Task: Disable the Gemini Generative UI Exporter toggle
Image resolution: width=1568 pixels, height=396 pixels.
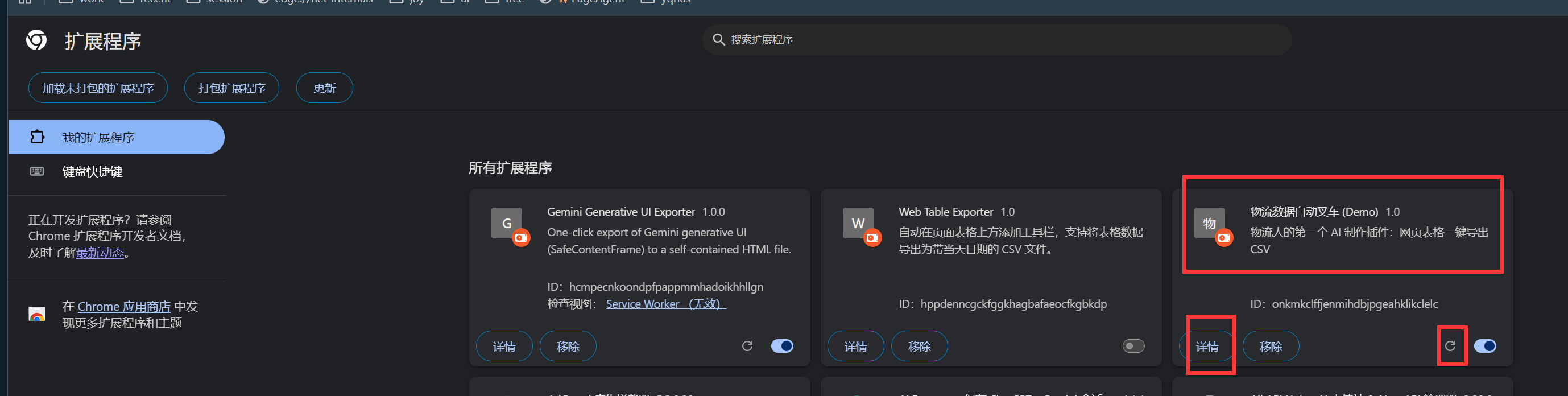Action: (x=781, y=346)
